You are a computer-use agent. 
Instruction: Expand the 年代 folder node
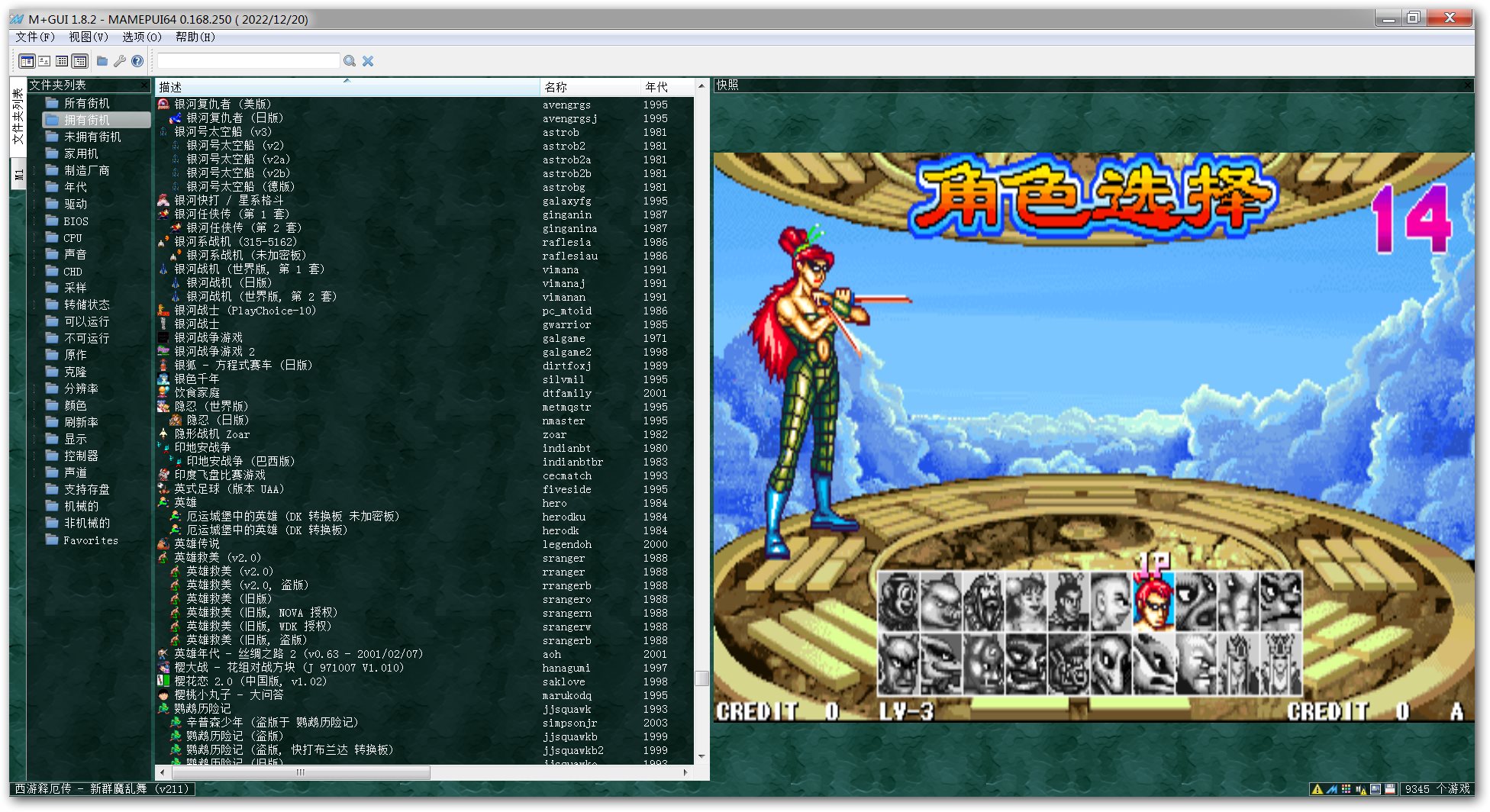click(x=35, y=187)
